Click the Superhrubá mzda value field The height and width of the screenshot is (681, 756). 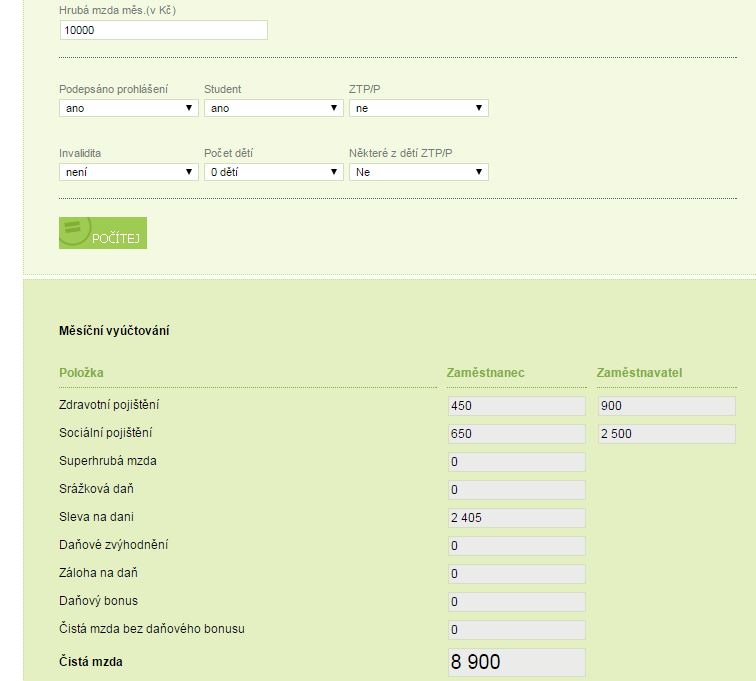pos(515,462)
